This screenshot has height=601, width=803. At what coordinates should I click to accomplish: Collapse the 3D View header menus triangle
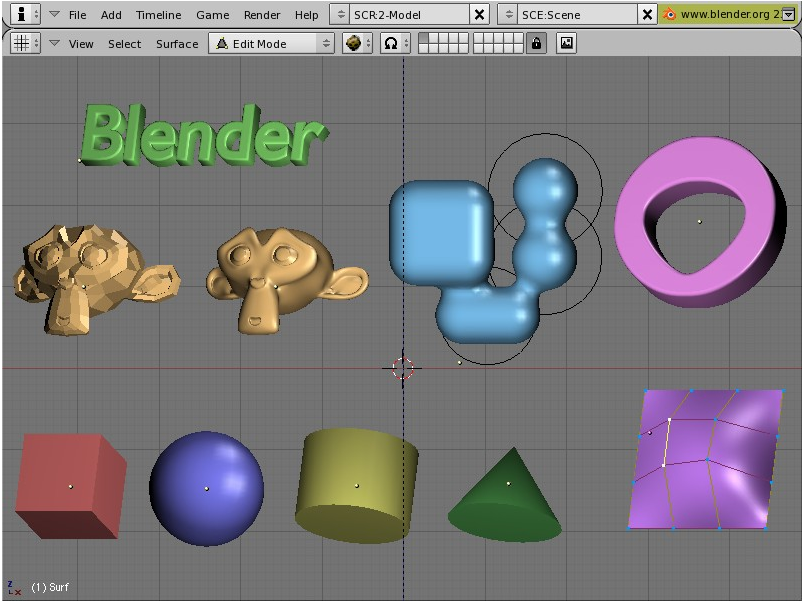point(54,44)
